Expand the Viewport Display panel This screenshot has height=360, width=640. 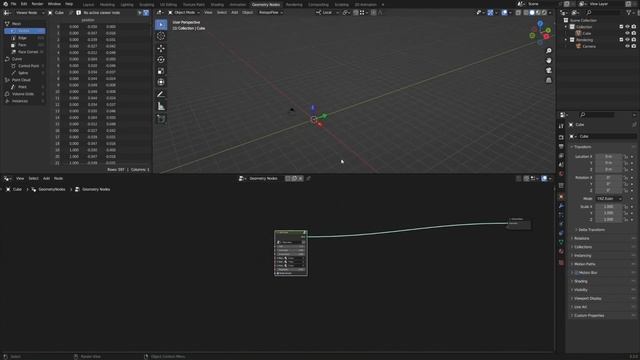[588, 298]
